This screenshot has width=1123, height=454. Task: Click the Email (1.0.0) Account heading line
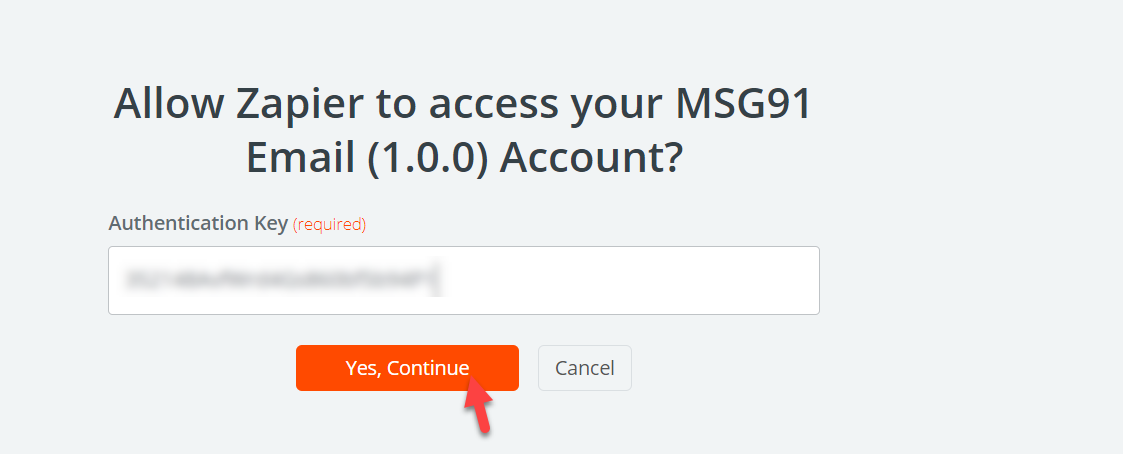(x=463, y=158)
